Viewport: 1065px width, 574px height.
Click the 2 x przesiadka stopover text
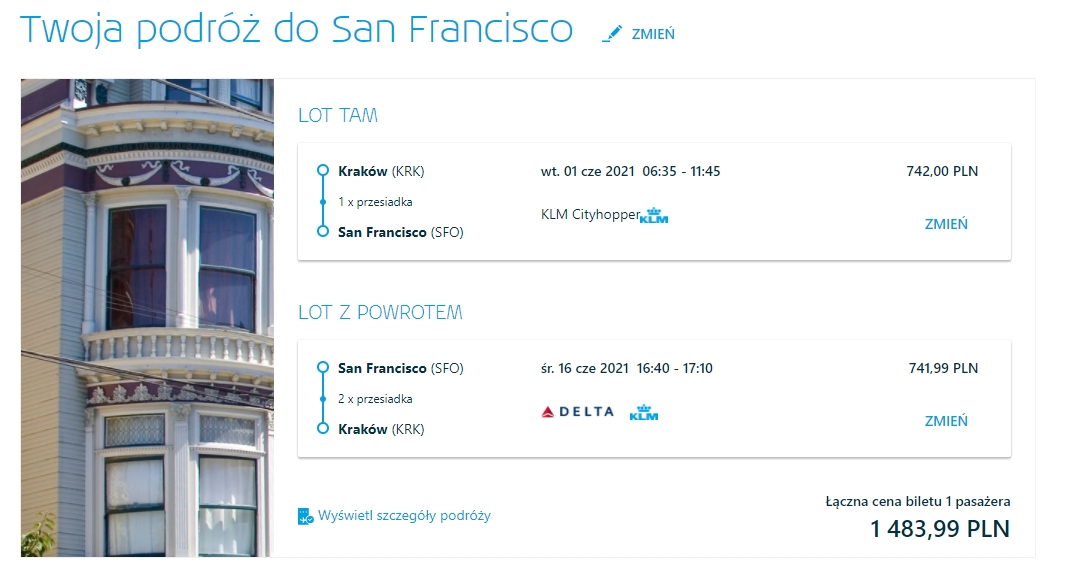click(375, 399)
